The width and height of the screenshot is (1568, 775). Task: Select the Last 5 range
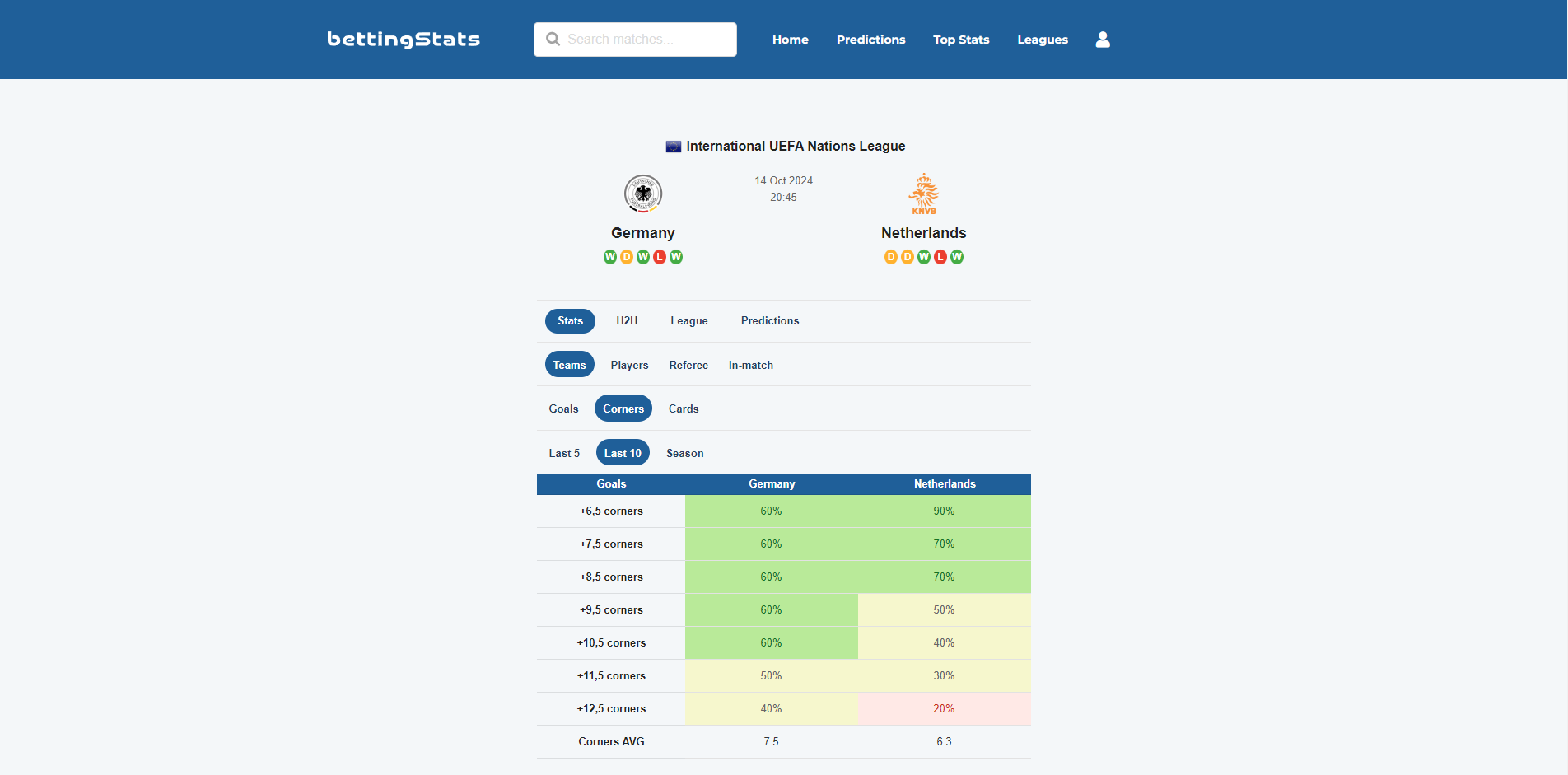(564, 453)
